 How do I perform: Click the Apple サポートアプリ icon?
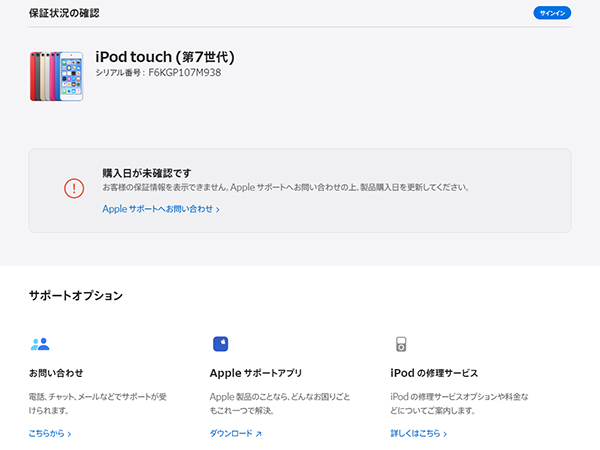pyautogui.click(x=220, y=344)
